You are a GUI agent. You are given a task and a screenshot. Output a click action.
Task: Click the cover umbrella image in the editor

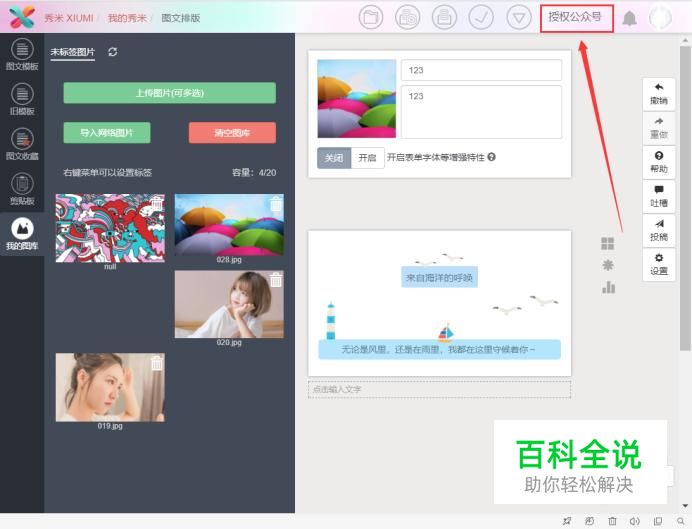click(357, 99)
